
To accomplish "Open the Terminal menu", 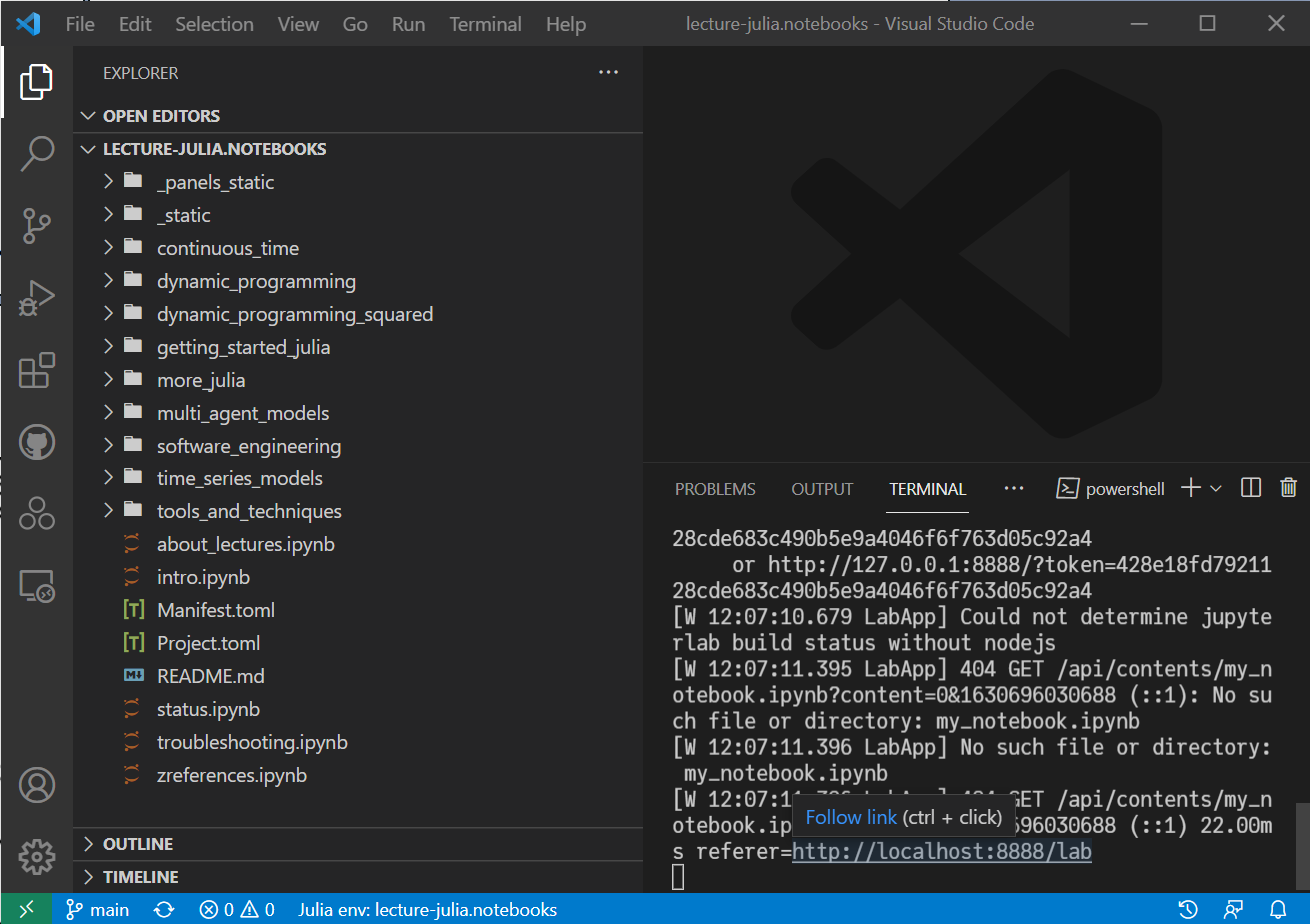I will point(485,24).
